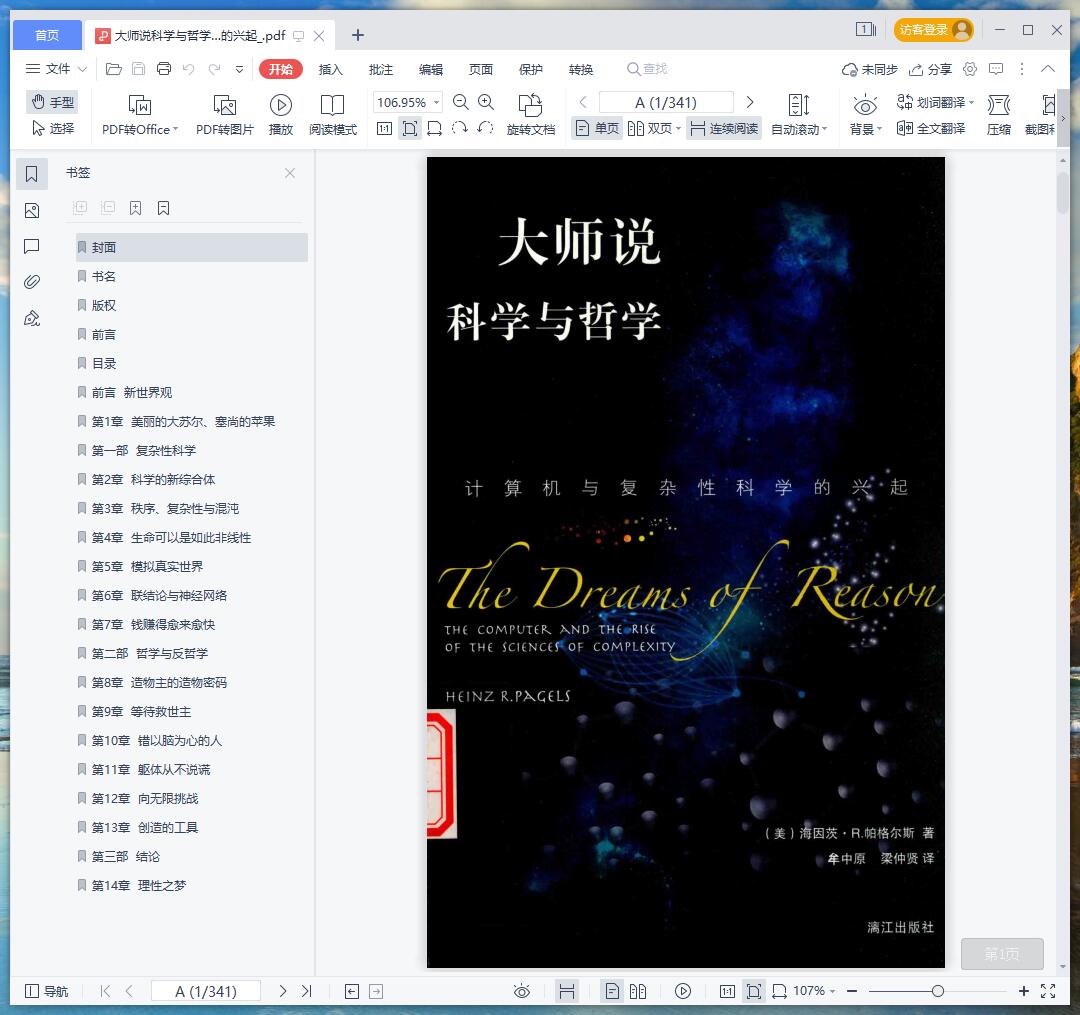This screenshot has width=1080, height=1015.
Task: Click the redo arrow icon
Action: click(214, 69)
